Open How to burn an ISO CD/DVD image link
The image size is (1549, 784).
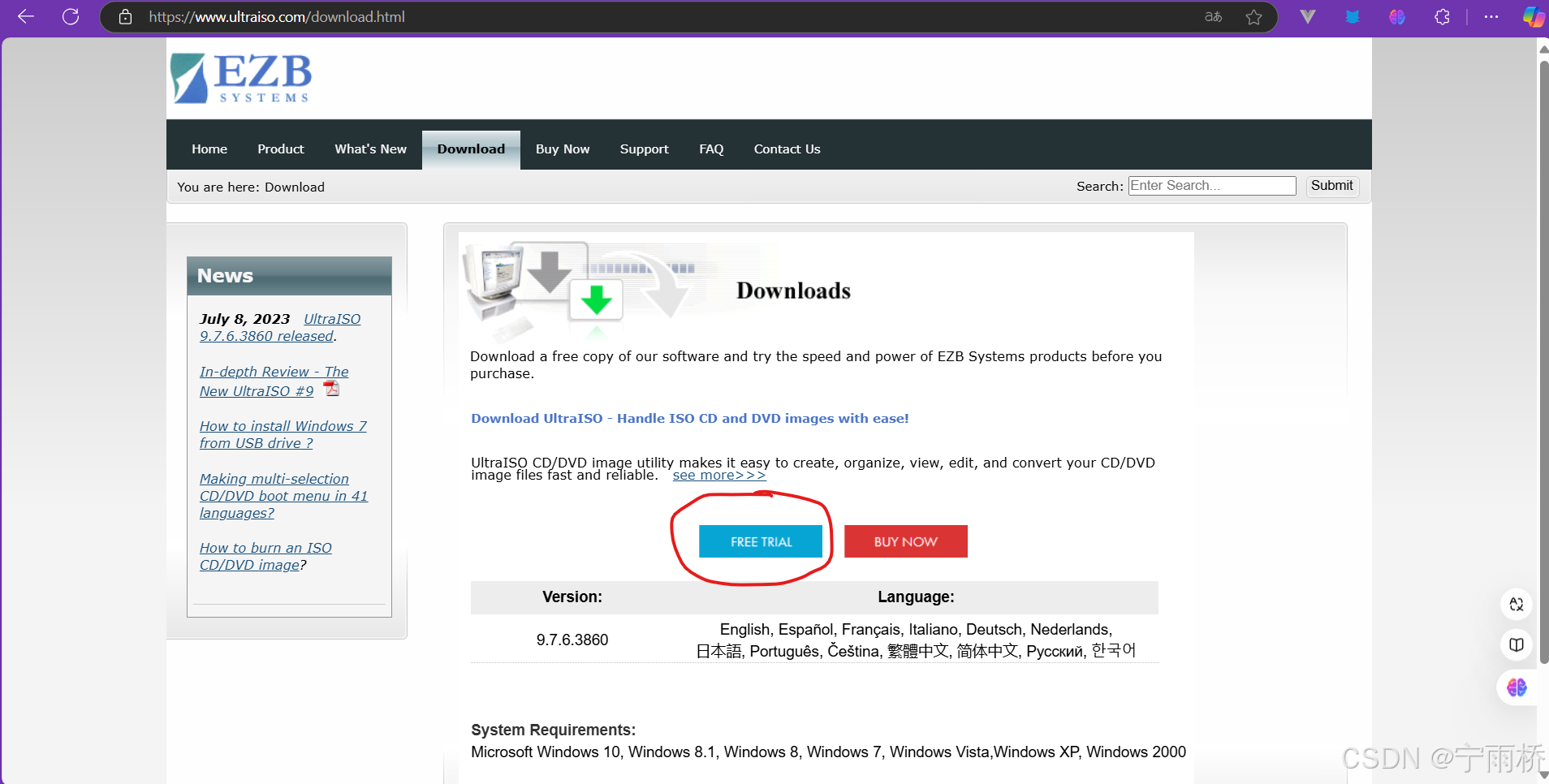(x=265, y=556)
